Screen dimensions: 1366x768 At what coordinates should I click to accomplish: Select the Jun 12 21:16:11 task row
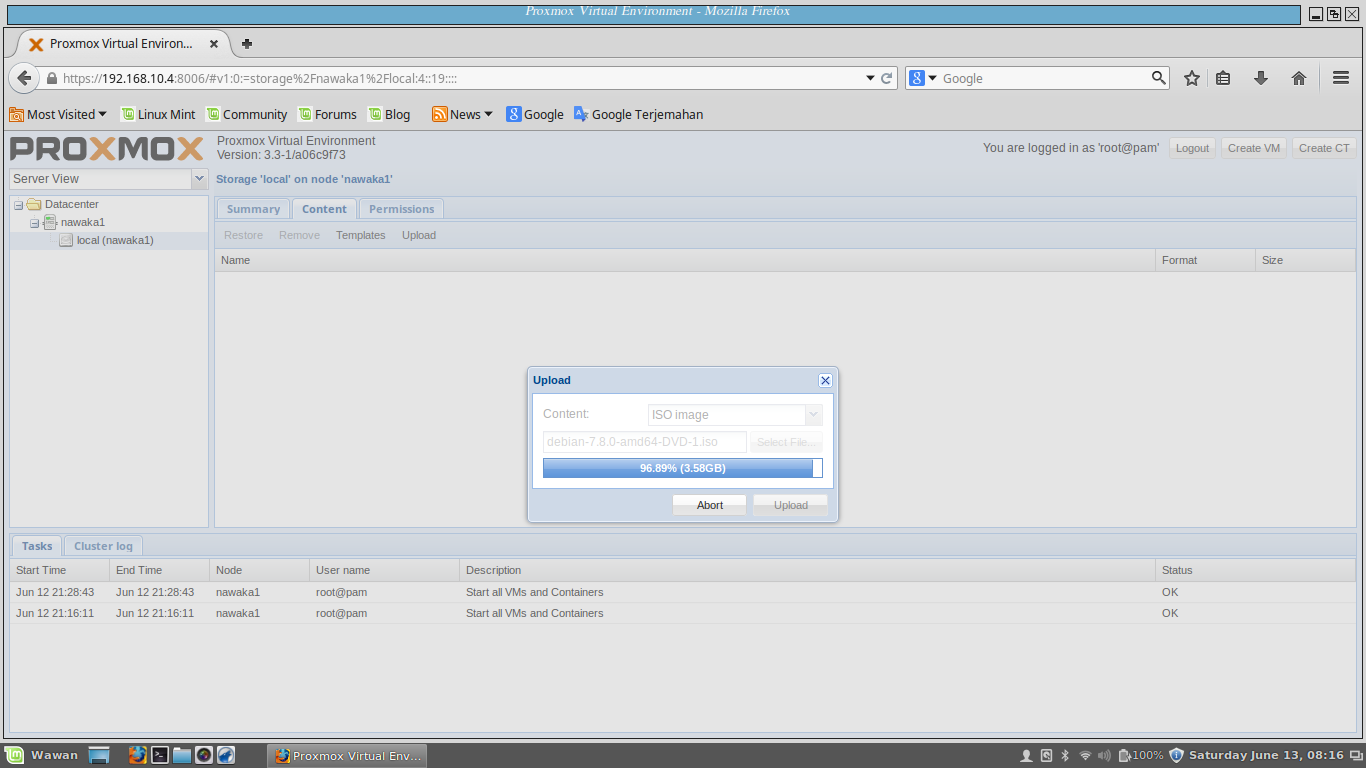[x=683, y=613]
